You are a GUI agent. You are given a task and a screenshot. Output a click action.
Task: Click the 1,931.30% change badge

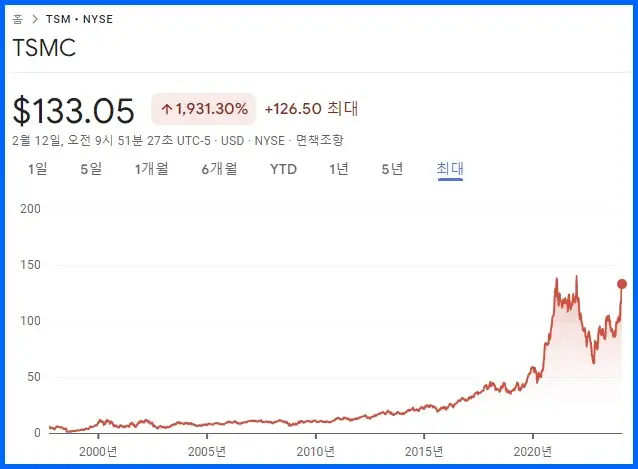(x=204, y=109)
